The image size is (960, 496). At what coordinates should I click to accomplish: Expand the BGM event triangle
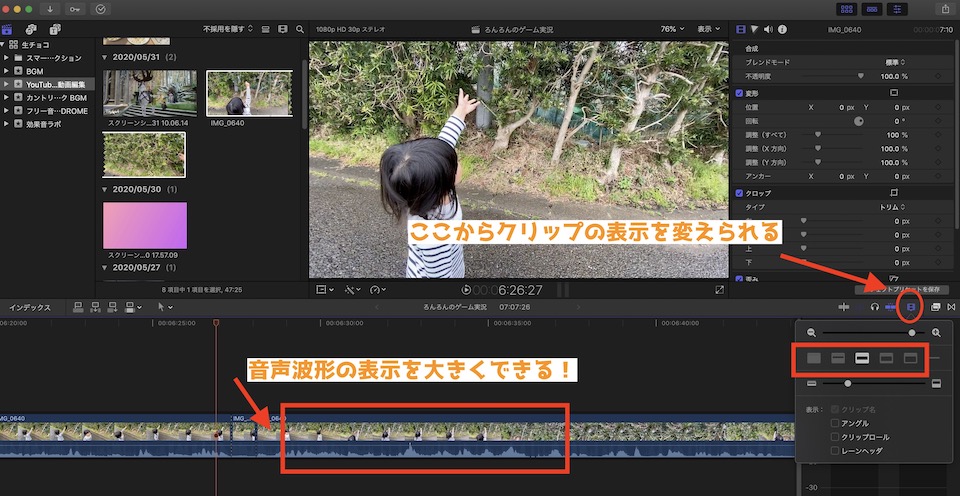pyautogui.click(x=6, y=71)
